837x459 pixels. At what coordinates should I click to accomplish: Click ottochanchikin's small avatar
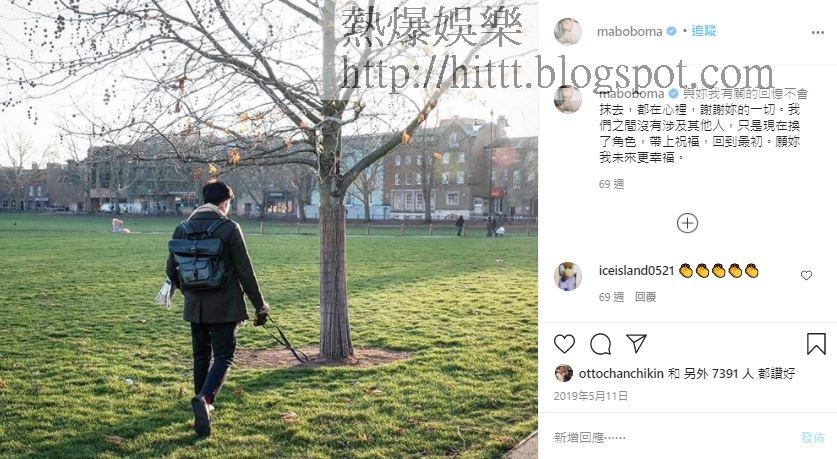pyautogui.click(x=564, y=373)
